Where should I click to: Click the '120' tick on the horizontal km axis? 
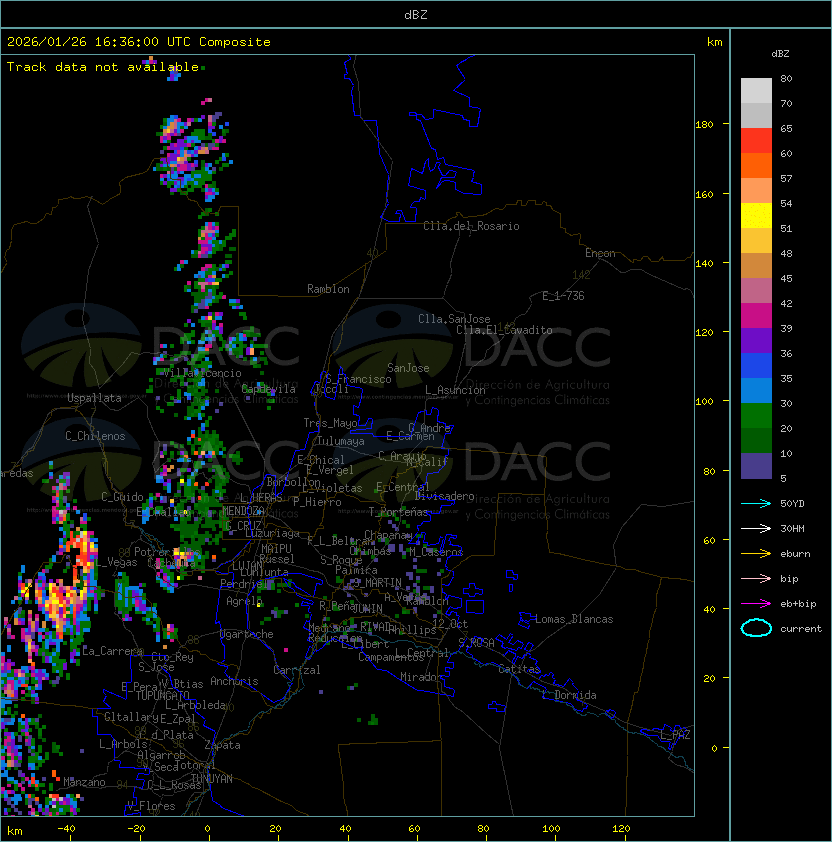(x=621, y=829)
